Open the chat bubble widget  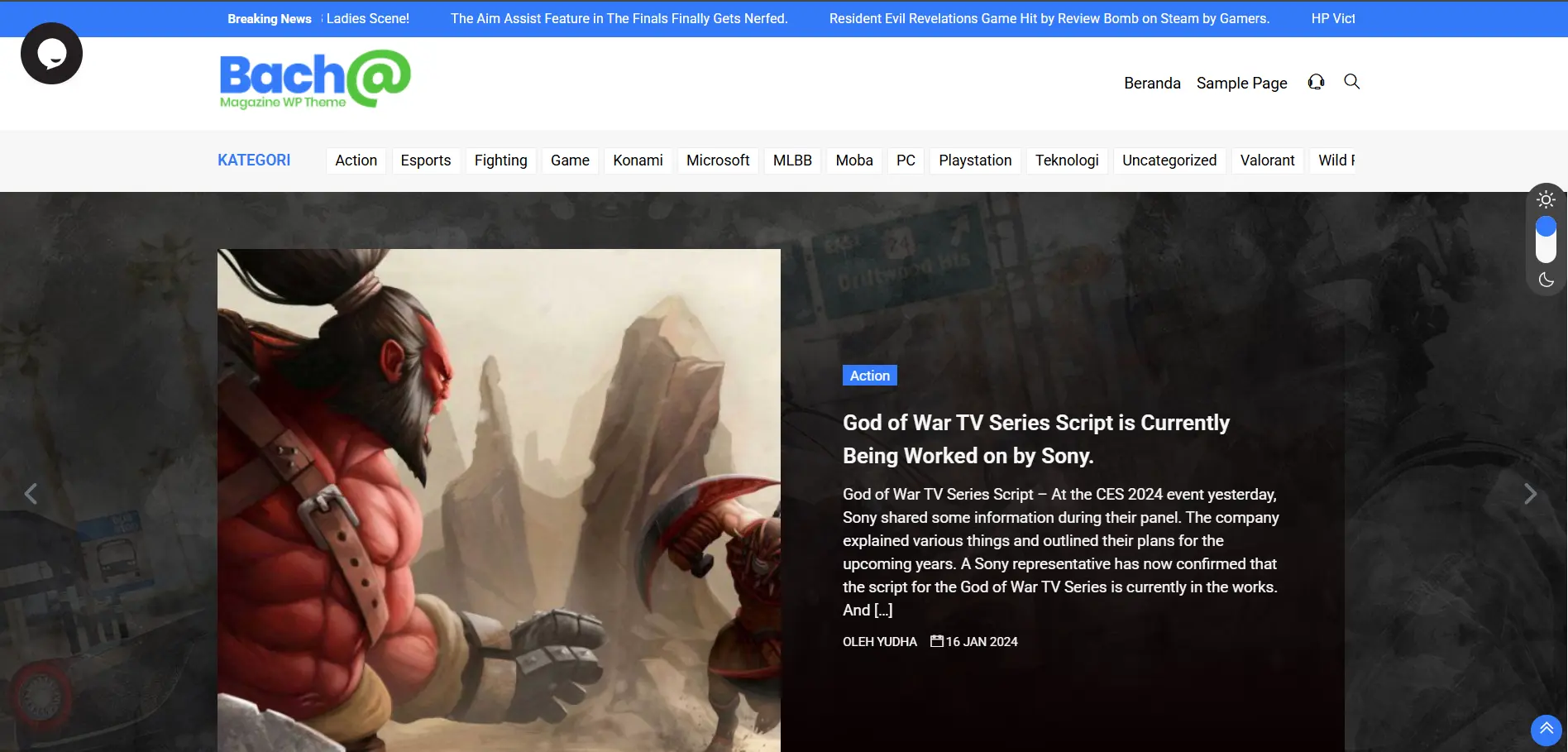coord(51,54)
